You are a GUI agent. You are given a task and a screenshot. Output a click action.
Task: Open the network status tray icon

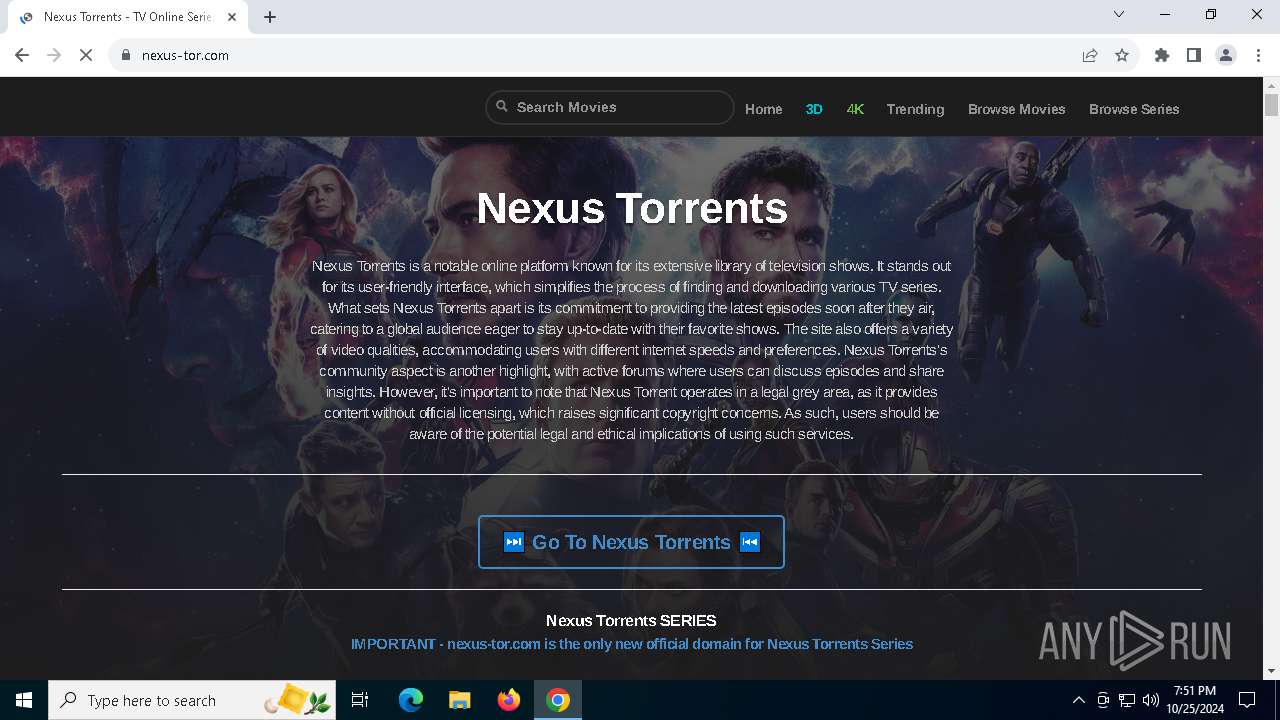[1127, 700]
